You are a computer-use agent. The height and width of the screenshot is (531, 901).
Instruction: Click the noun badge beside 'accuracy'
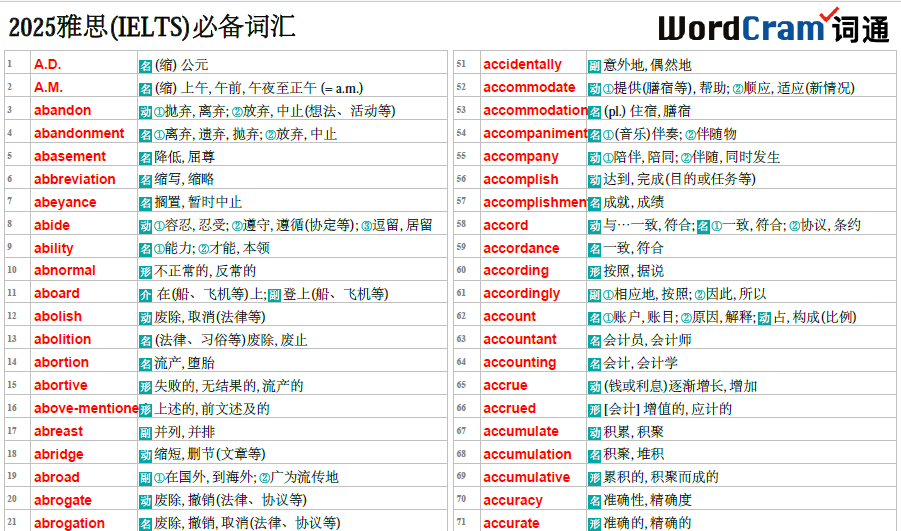click(594, 501)
